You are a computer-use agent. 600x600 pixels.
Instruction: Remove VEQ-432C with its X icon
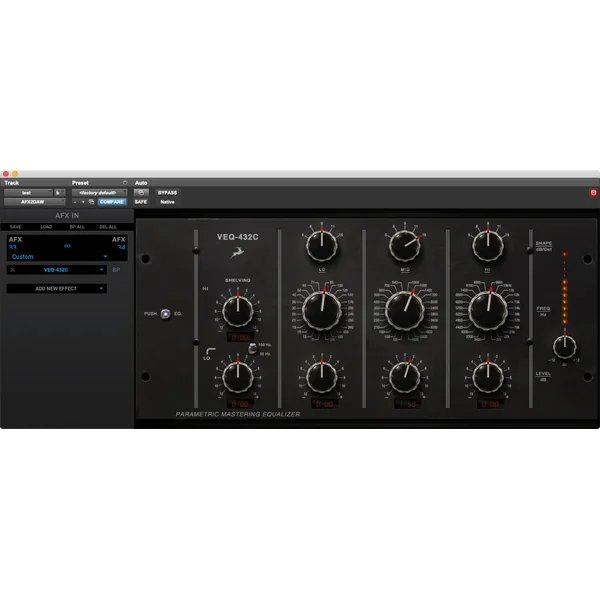pos(13,270)
